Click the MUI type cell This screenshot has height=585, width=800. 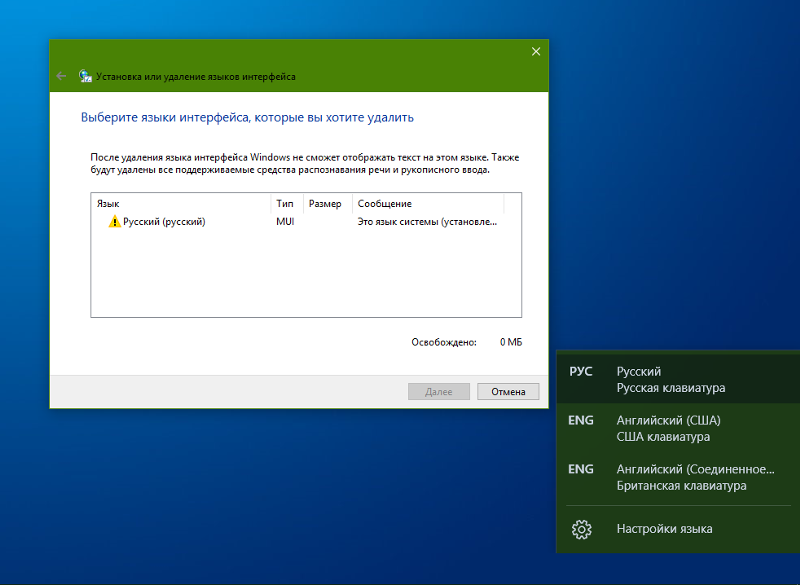tap(285, 221)
